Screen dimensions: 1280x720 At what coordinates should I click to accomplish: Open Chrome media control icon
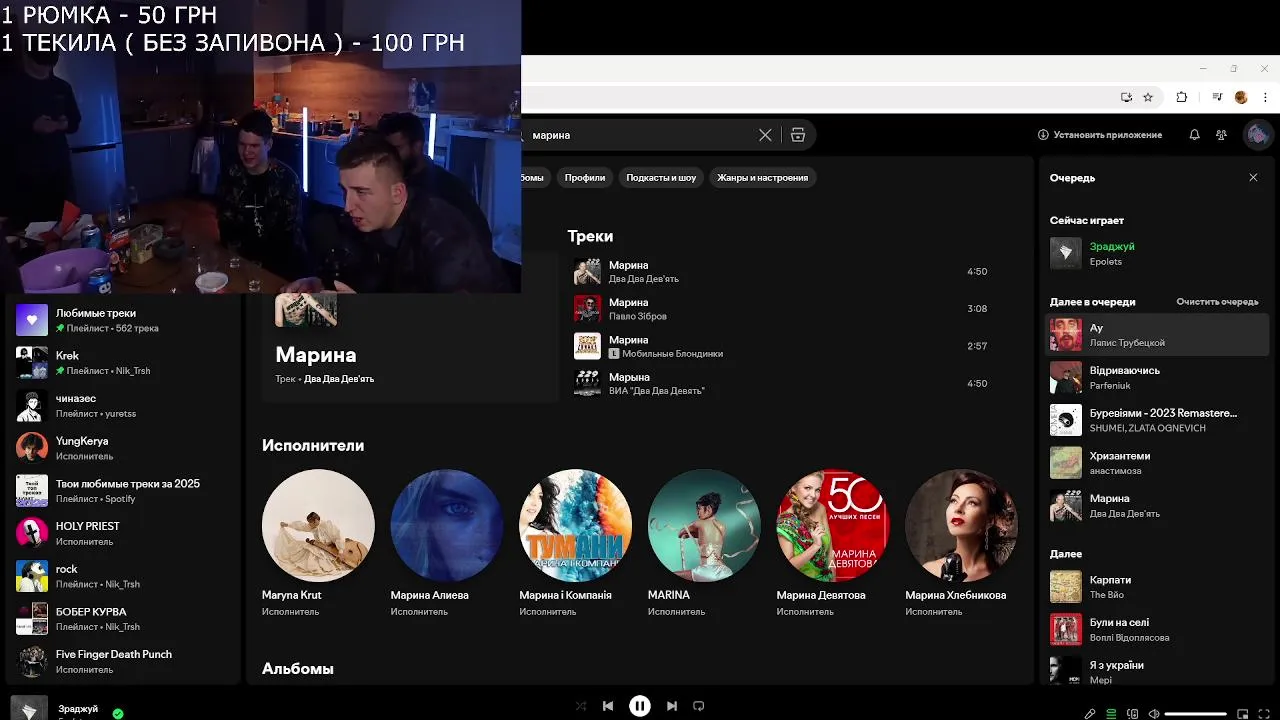1217,97
